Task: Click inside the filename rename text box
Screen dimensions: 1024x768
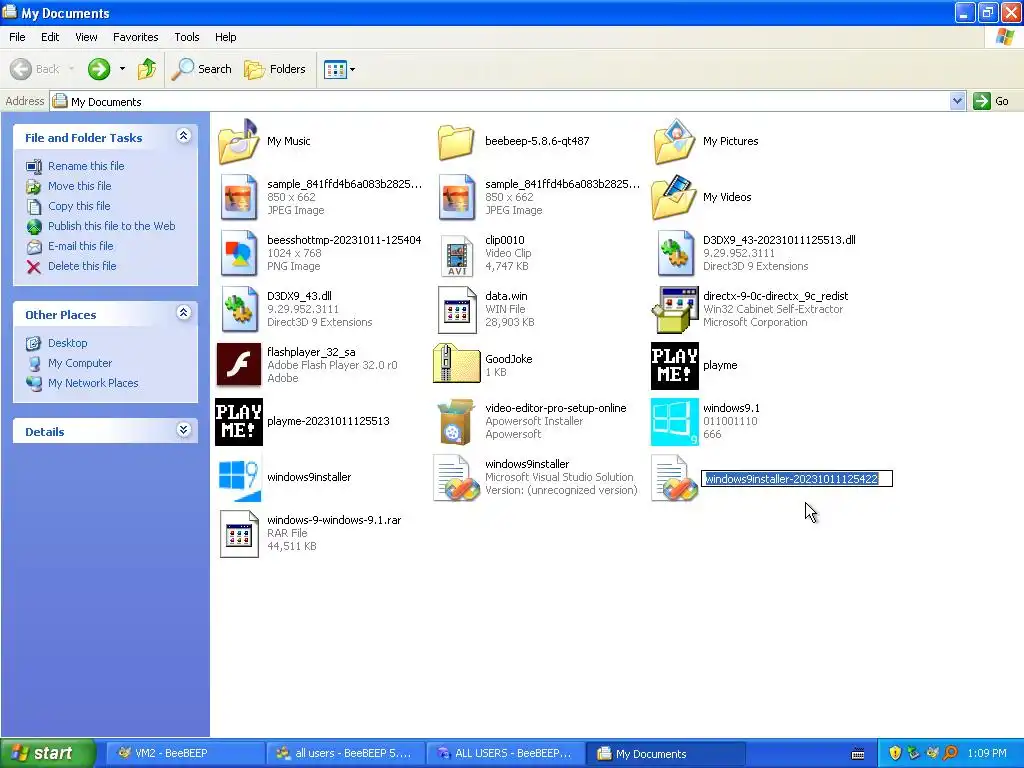Action: 797,479
